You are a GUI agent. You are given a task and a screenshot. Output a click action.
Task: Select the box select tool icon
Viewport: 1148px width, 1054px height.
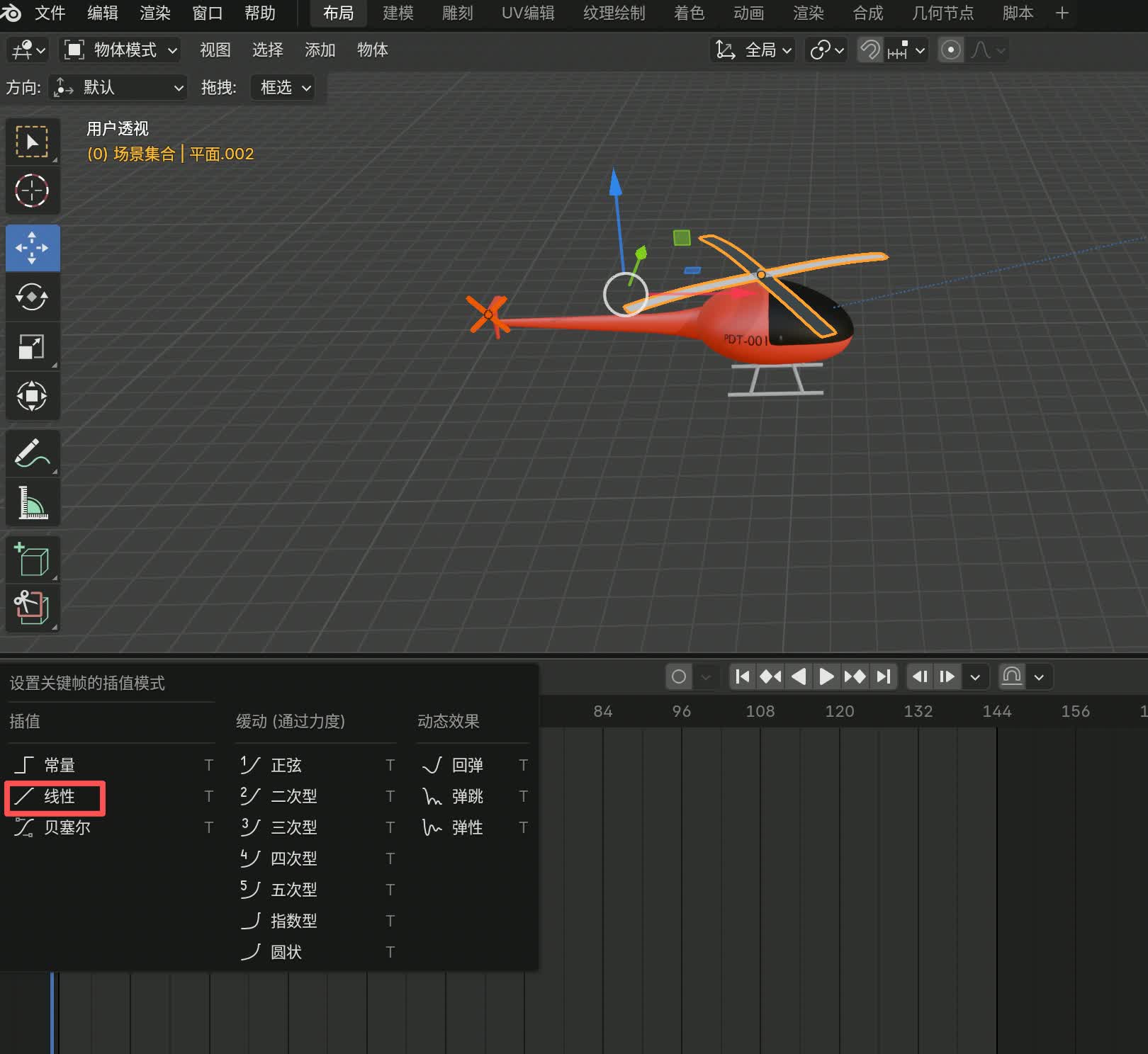click(x=32, y=142)
